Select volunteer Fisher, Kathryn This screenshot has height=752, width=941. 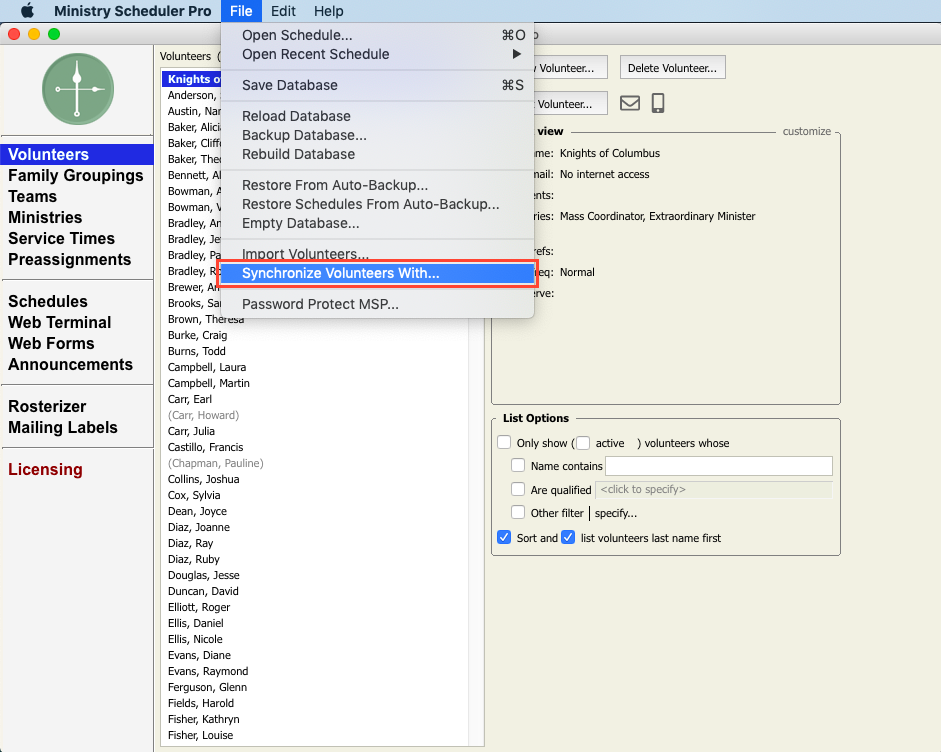pos(203,719)
